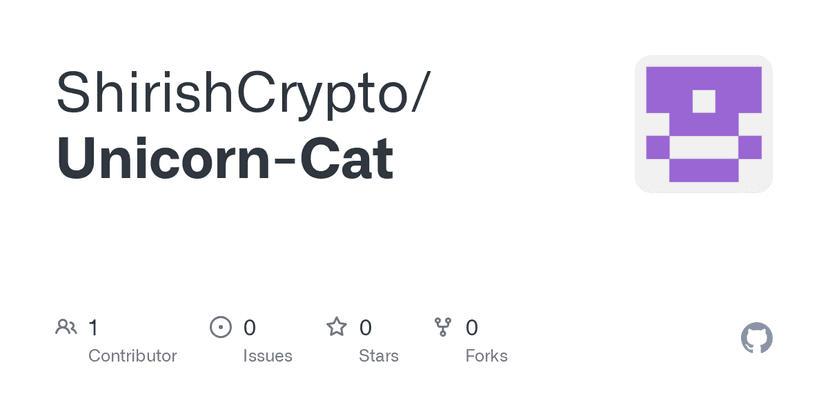Click the 0 count above Issues
Screen dimensions: 828x414
pyautogui.click(x=250, y=327)
